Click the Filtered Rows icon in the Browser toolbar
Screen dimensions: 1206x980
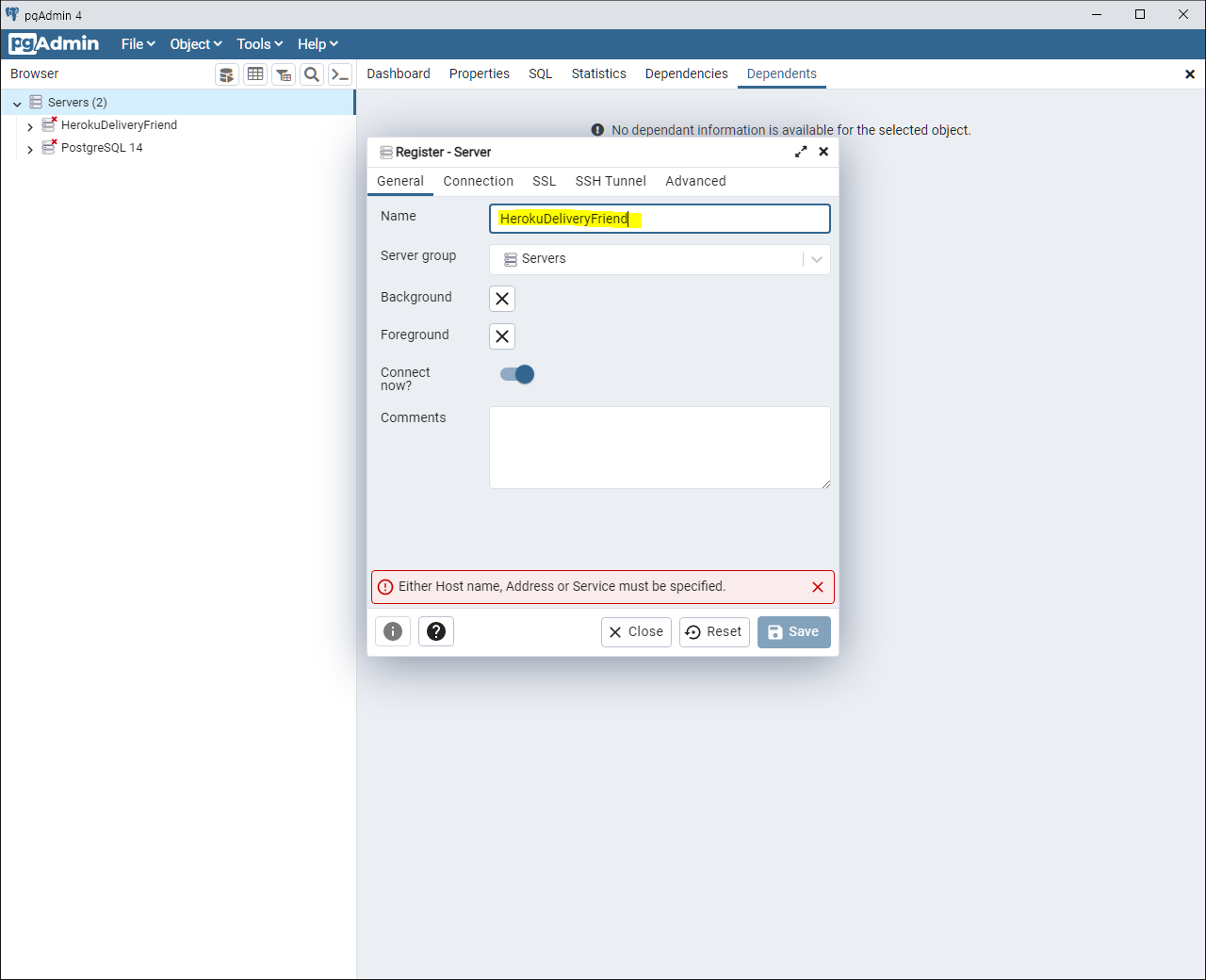284,74
